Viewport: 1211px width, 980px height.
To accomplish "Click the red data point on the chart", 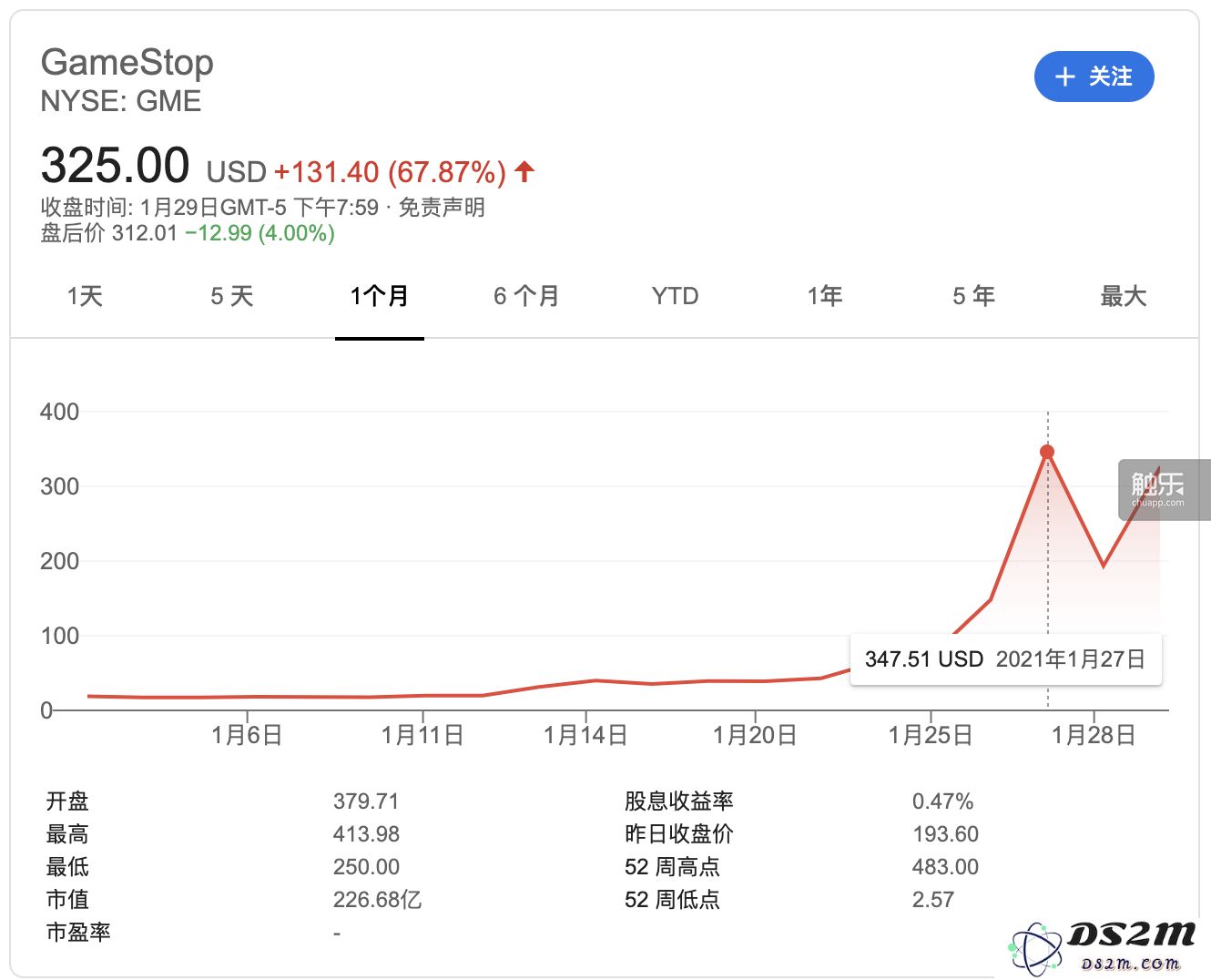I will coord(1047,452).
